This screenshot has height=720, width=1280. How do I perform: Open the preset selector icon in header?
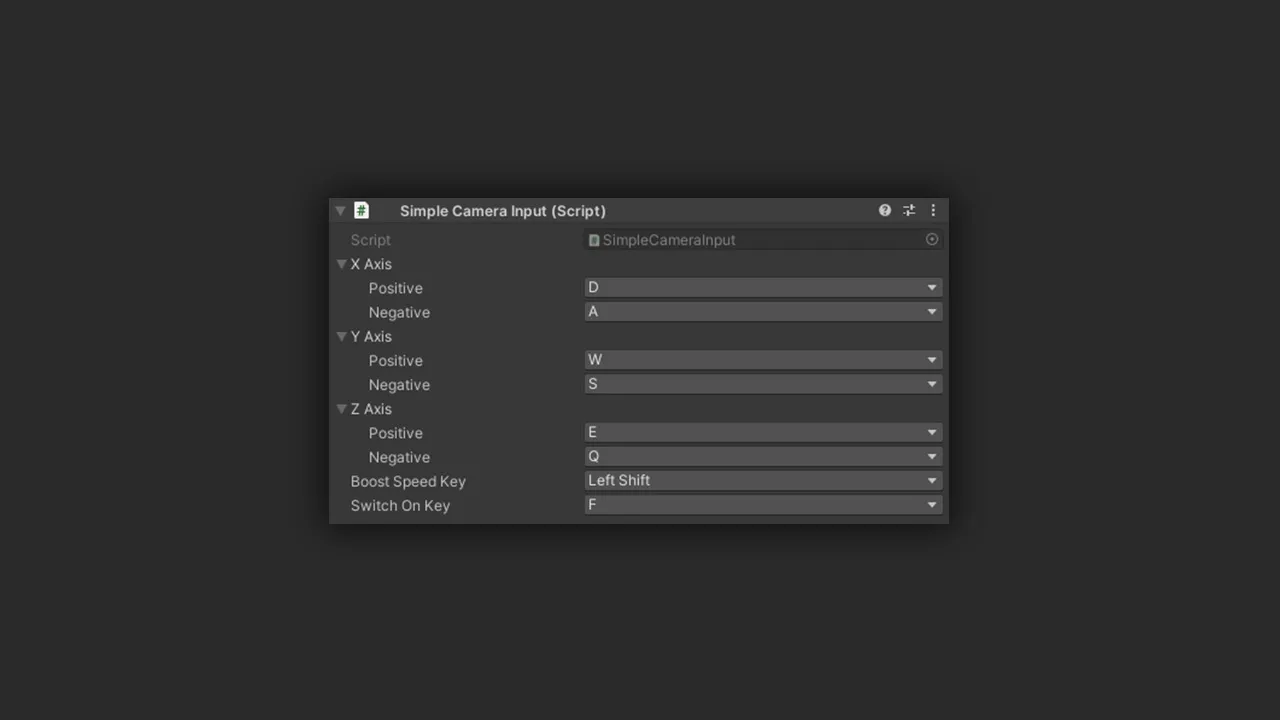click(909, 211)
